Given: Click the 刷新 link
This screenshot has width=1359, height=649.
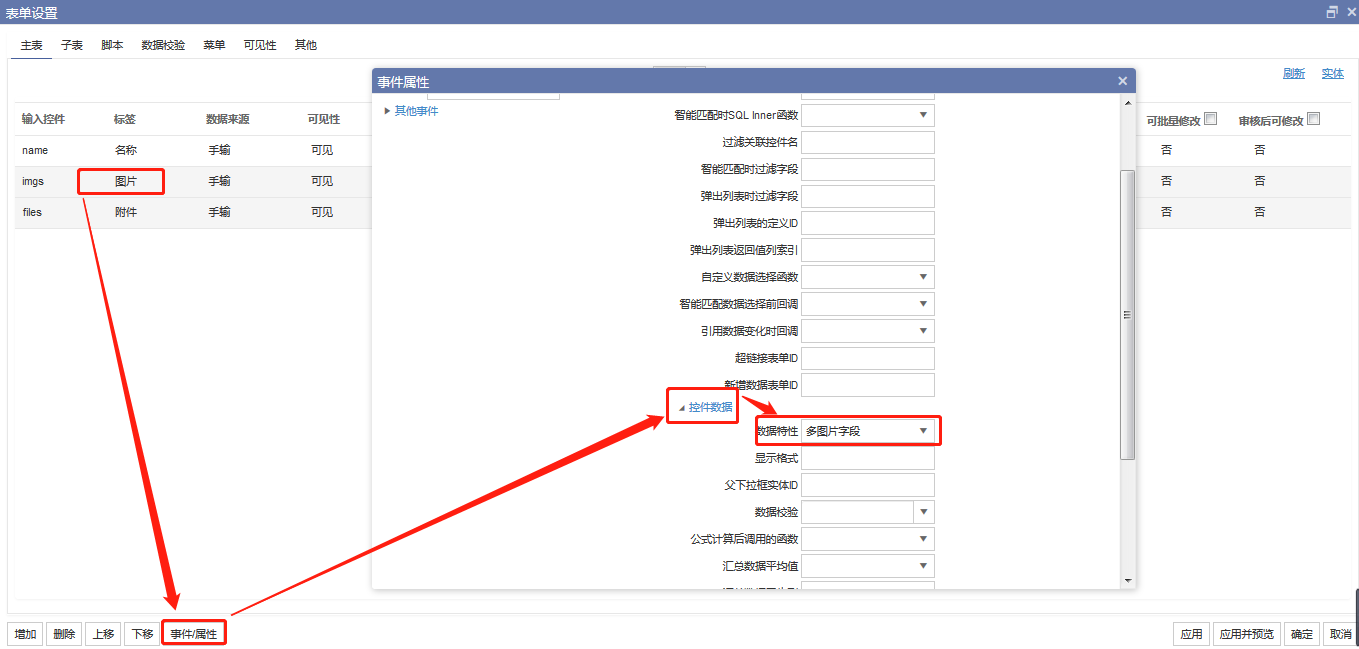Looking at the screenshot, I should (x=1292, y=73).
